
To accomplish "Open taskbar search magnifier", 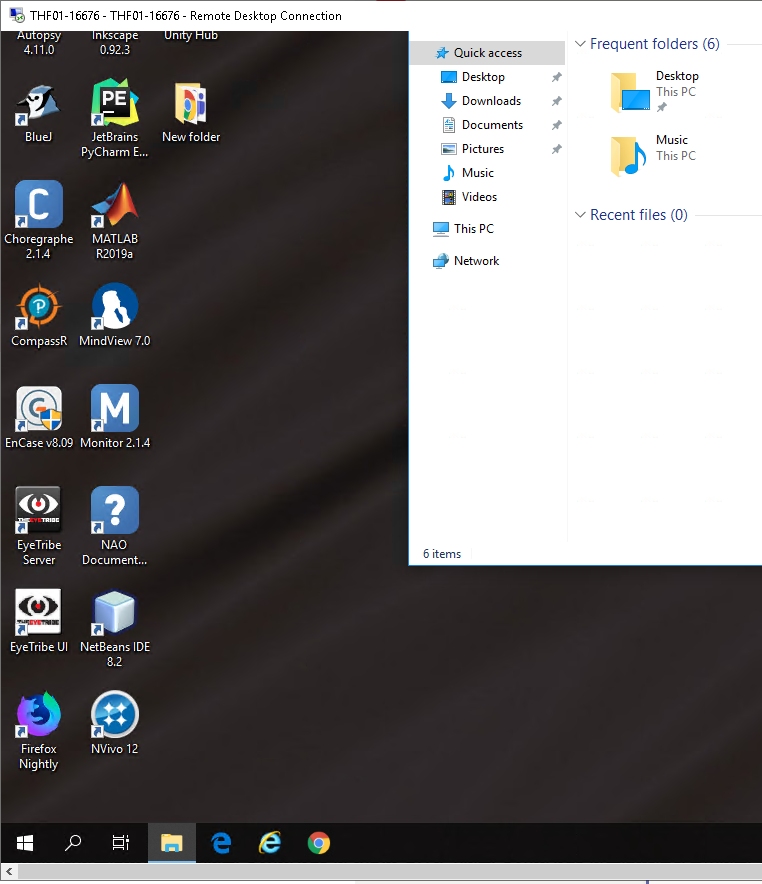I will pyautogui.click(x=73, y=843).
